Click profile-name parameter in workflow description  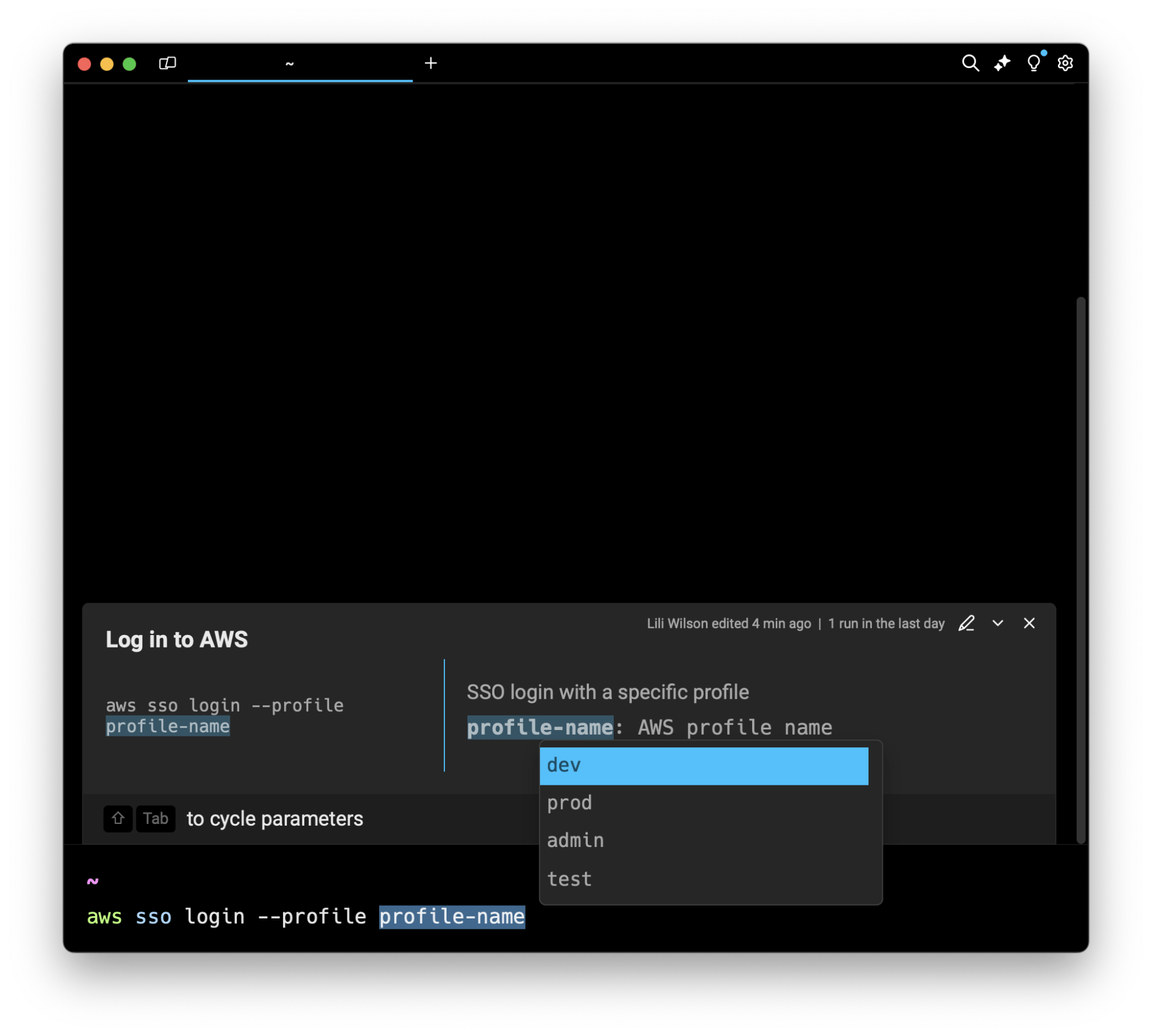click(x=540, y=728)
